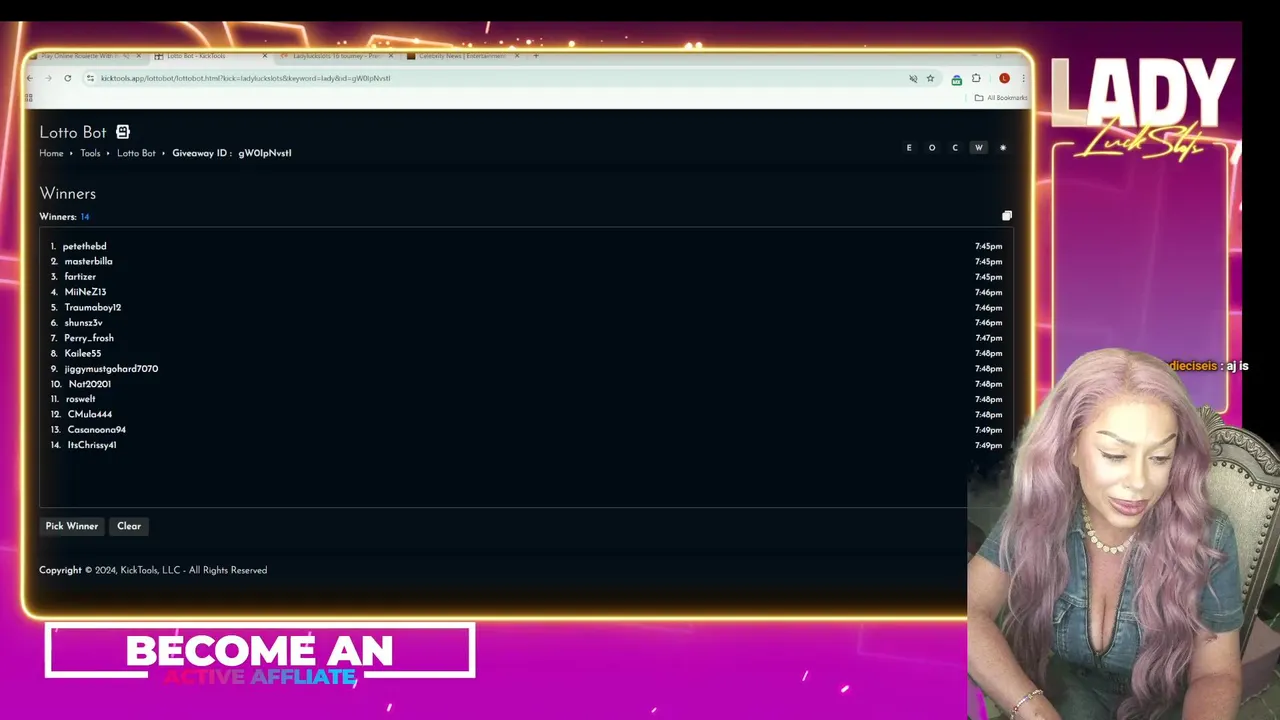Open Lotto Bot breadcrumb link
This screenshot has height=720, width=1280.
136,153
